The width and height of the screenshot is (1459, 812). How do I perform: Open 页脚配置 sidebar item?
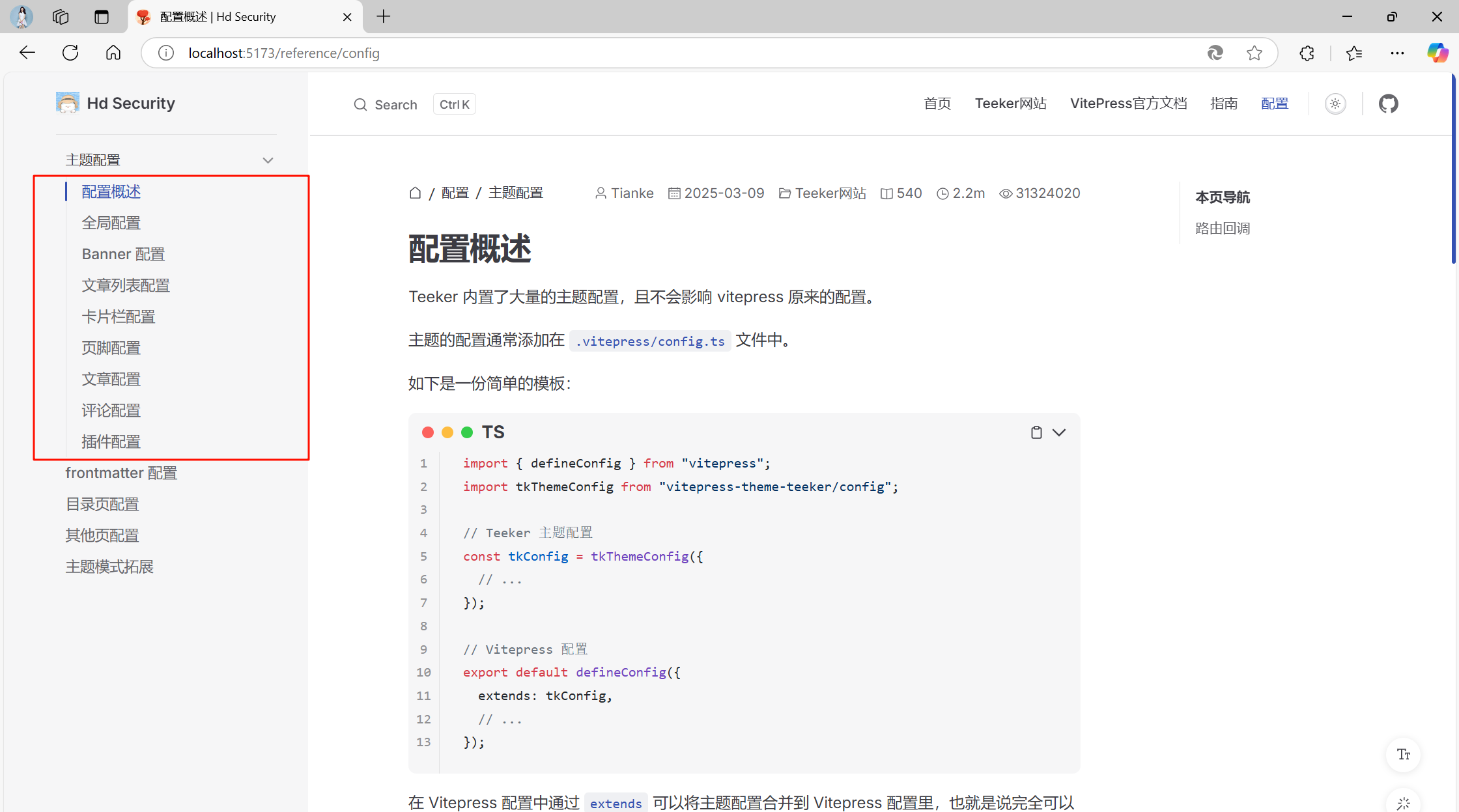coord(111,348)
